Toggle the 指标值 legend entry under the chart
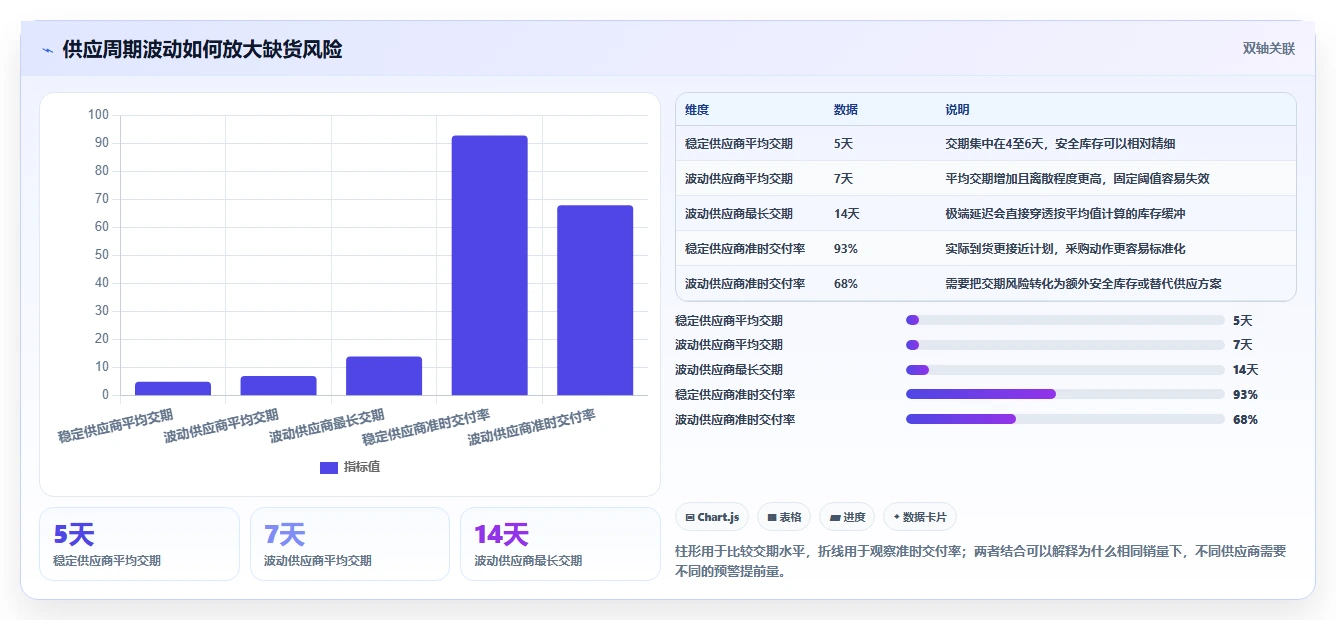Image resolution: width=1336 pixels, height=620 pixels. pyautogui.click(x=350, y=467)
